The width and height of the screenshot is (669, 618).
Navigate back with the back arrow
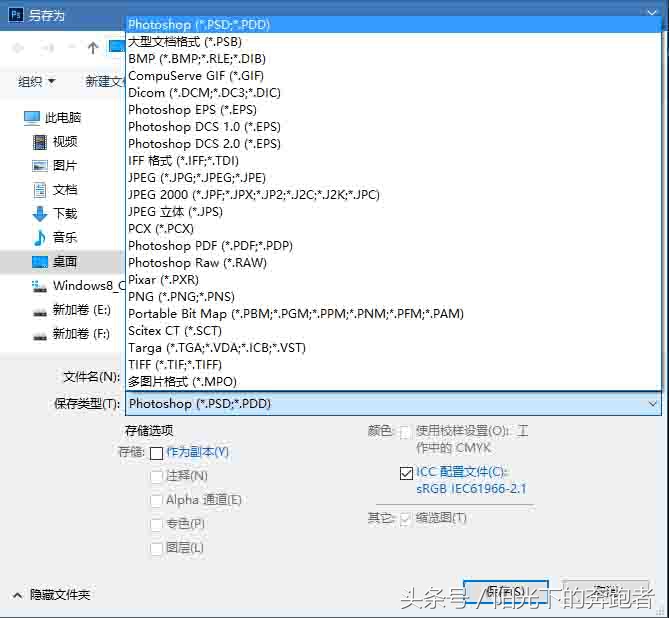tap(18, 48)
